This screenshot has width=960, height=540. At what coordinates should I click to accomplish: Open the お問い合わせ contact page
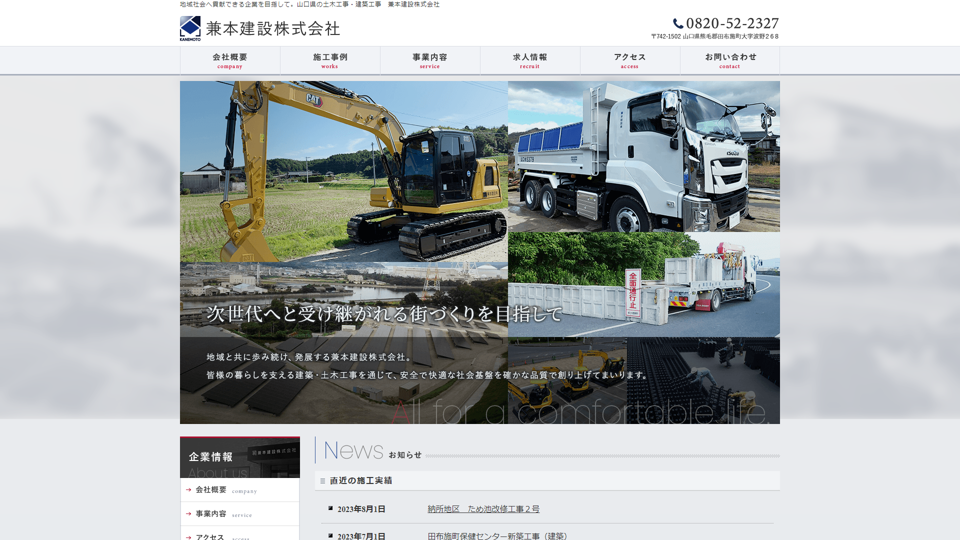coord(730,60)
